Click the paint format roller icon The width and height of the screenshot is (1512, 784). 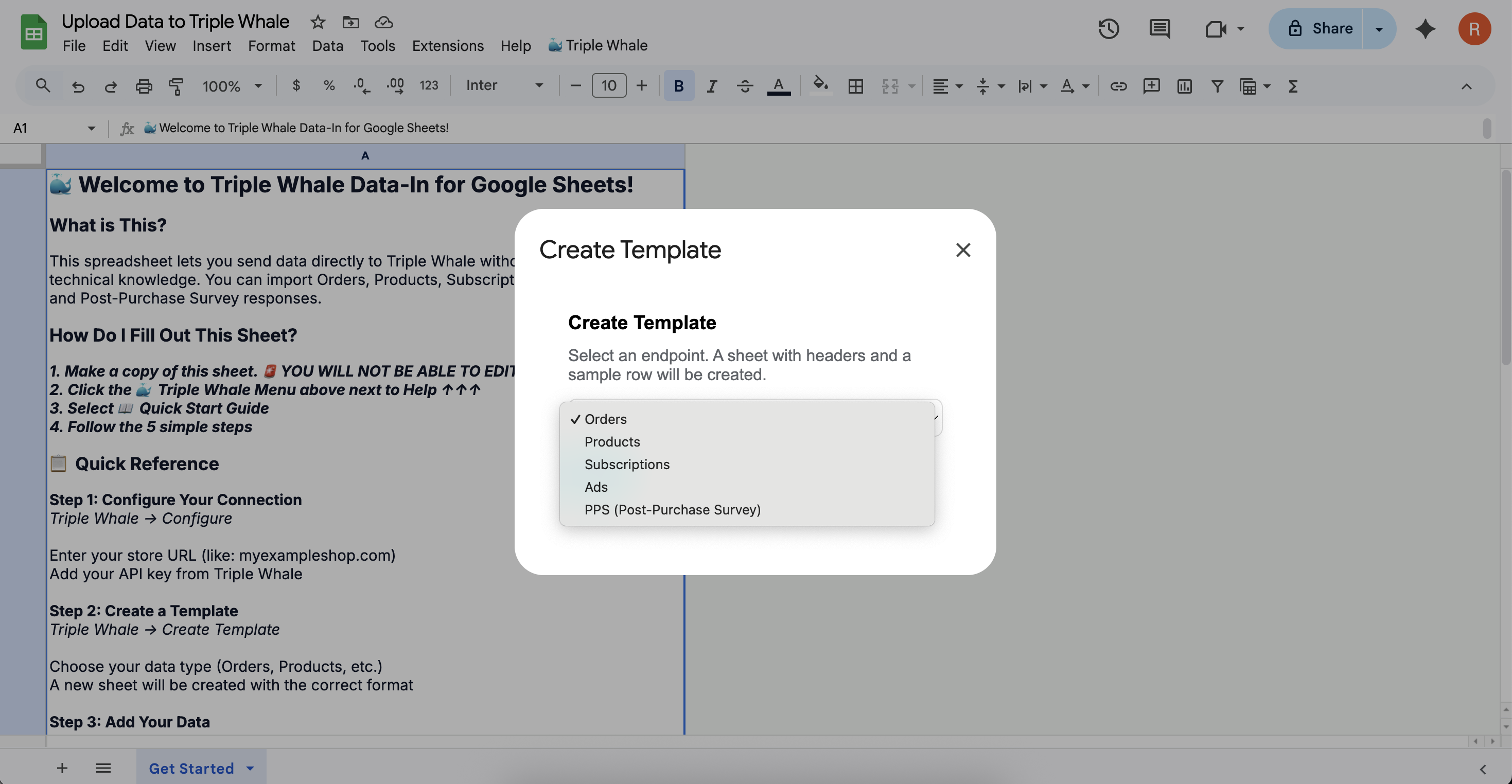pos(175,86)
